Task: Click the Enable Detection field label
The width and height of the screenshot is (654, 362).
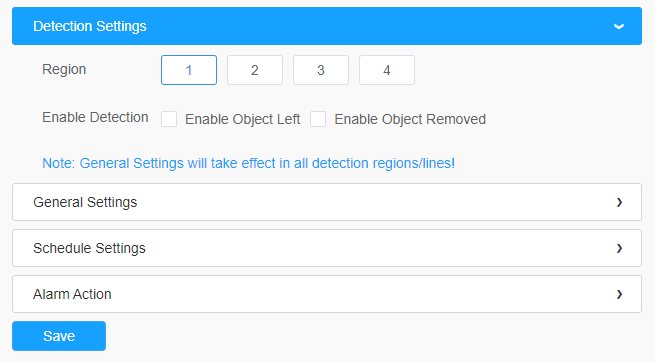Action: click(x=95, y=117)
